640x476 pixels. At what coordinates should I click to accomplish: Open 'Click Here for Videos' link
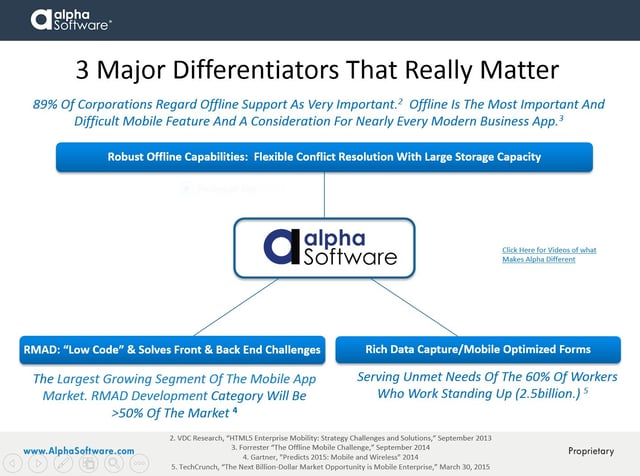pyautogui.click(x=549, y=255)
